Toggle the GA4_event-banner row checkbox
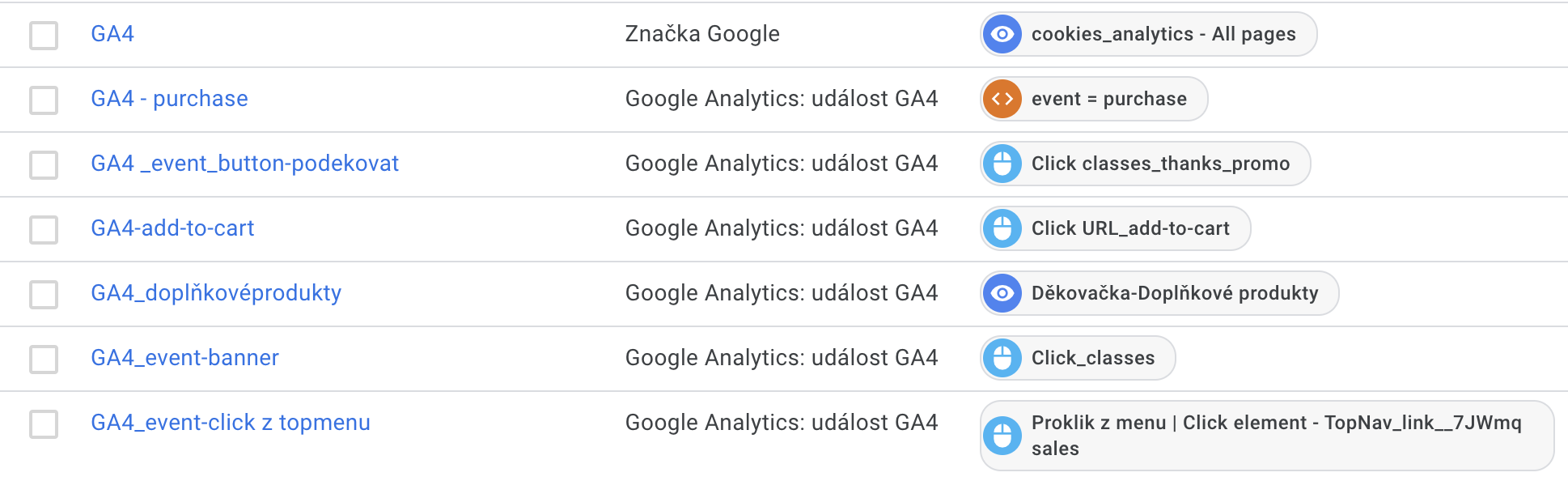Image resolution: width=1568 pixels, height=481 pixels. click(x=44, y=359)
